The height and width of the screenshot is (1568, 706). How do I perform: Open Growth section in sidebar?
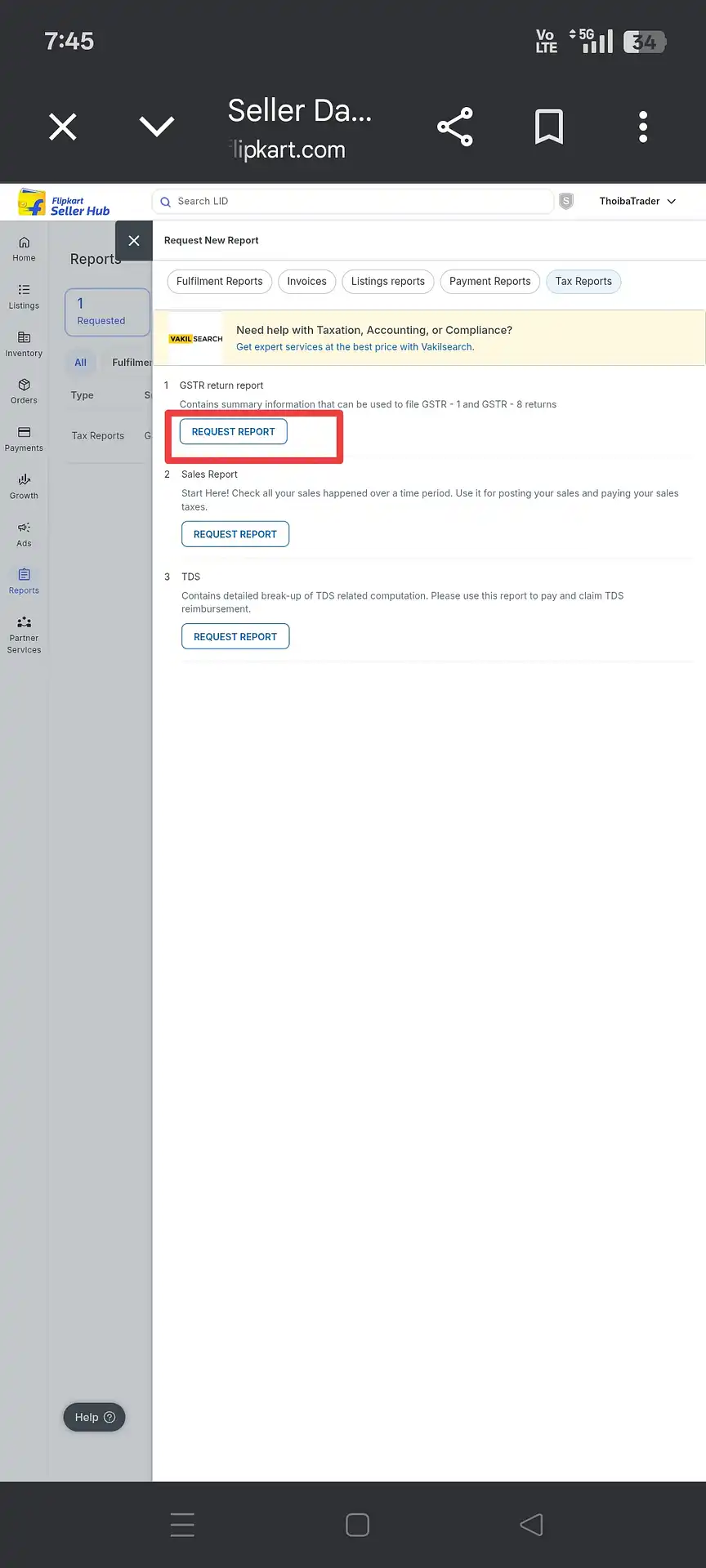(x=24, y=486)
